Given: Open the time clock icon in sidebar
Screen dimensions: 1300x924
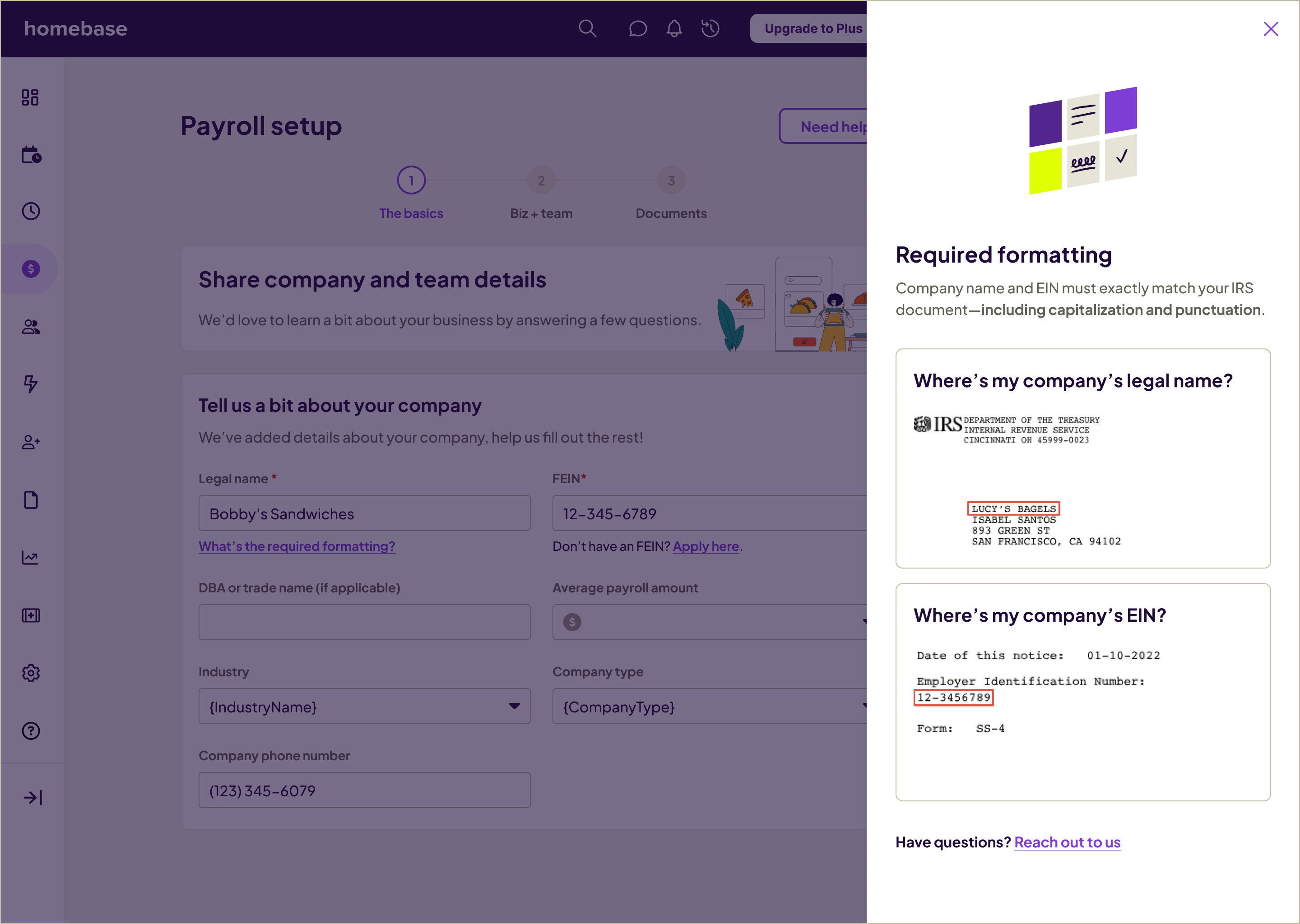Looking at the screenshot, I should click(31, 211).
